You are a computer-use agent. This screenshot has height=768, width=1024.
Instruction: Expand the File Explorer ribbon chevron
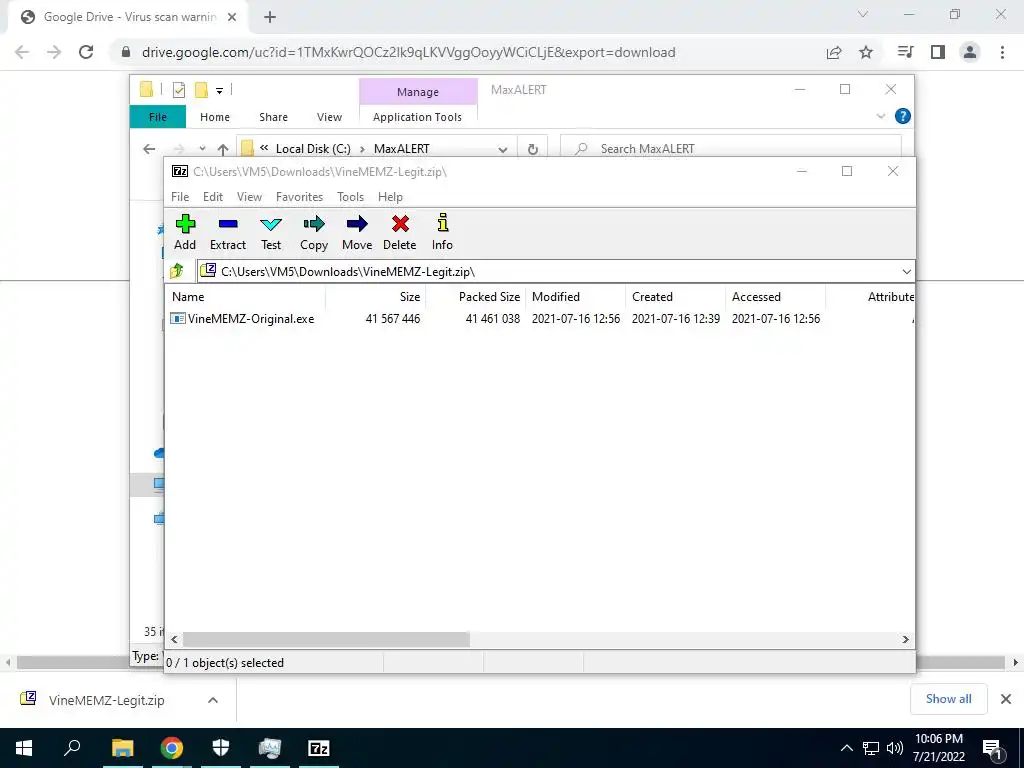tap(880, 116)
